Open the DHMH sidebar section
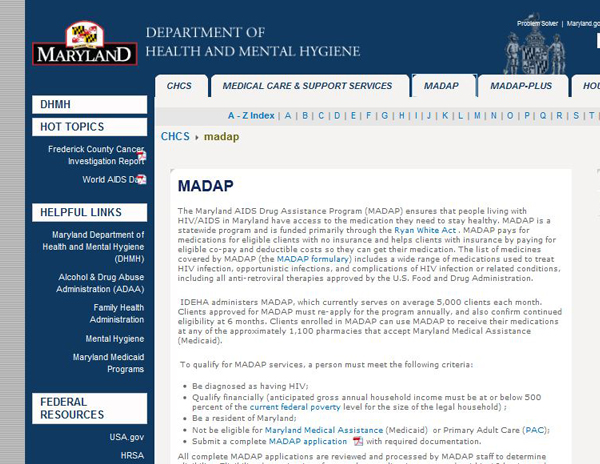 pyautogui.click(x=90, y=104)
